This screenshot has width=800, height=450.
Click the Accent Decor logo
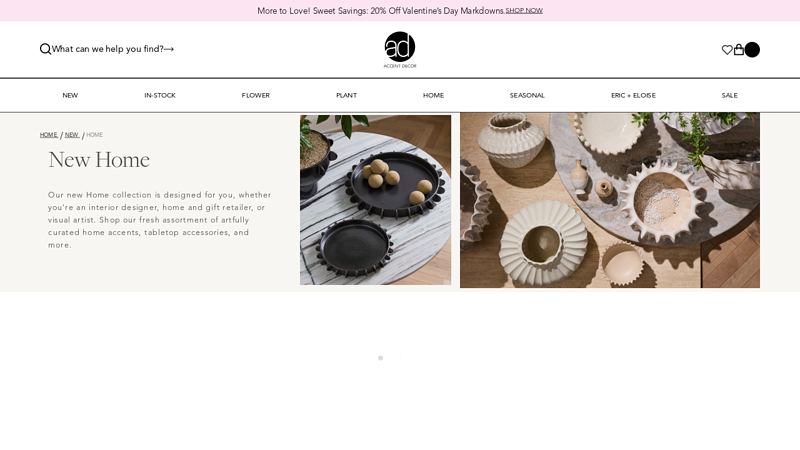[x=400, y=49]
